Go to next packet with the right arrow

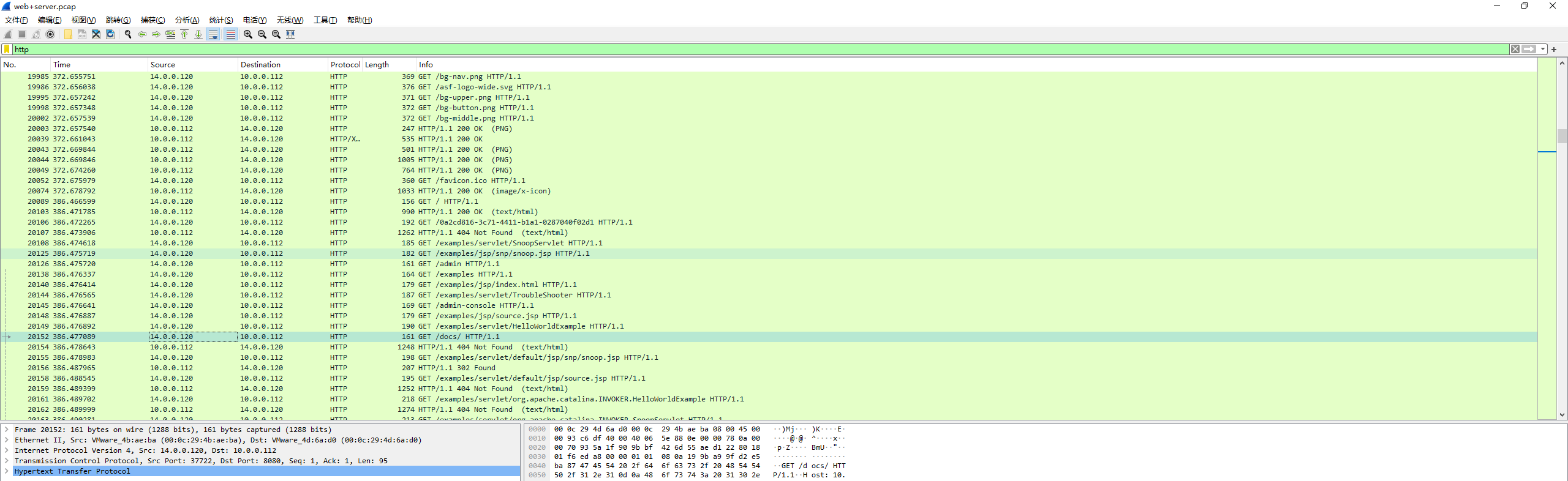156,34
